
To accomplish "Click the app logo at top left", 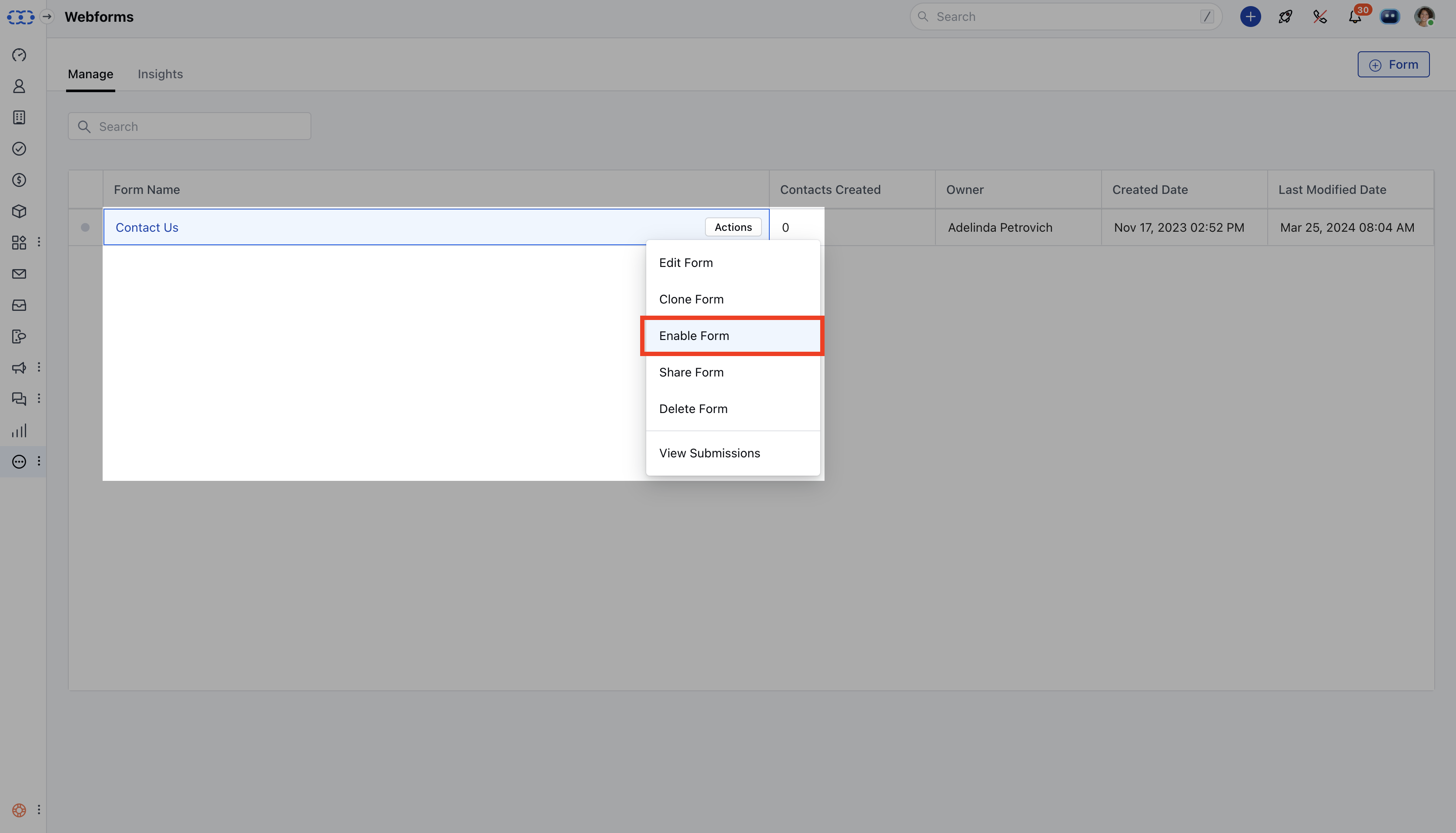I will click(20, 17).
